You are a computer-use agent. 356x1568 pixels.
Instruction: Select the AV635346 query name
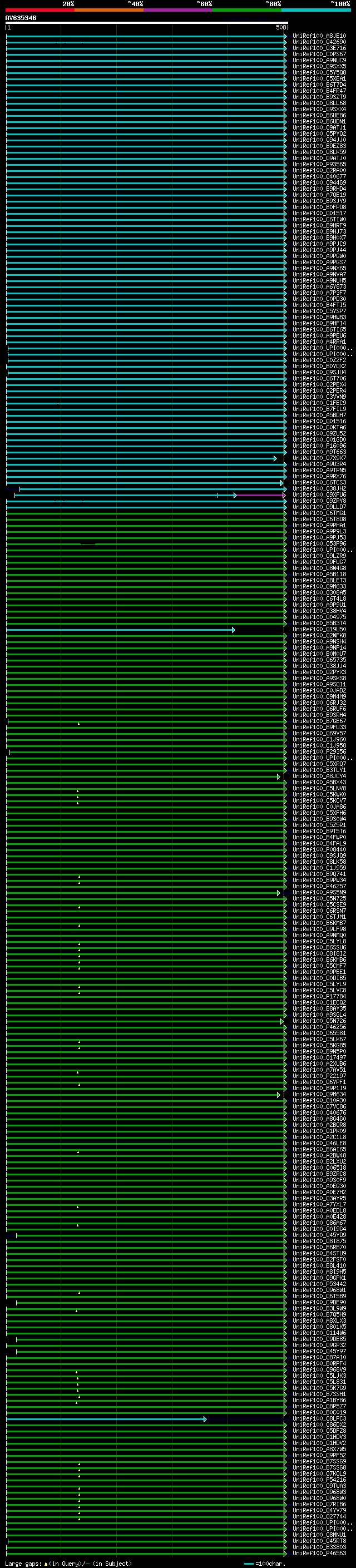coord(21,18)
